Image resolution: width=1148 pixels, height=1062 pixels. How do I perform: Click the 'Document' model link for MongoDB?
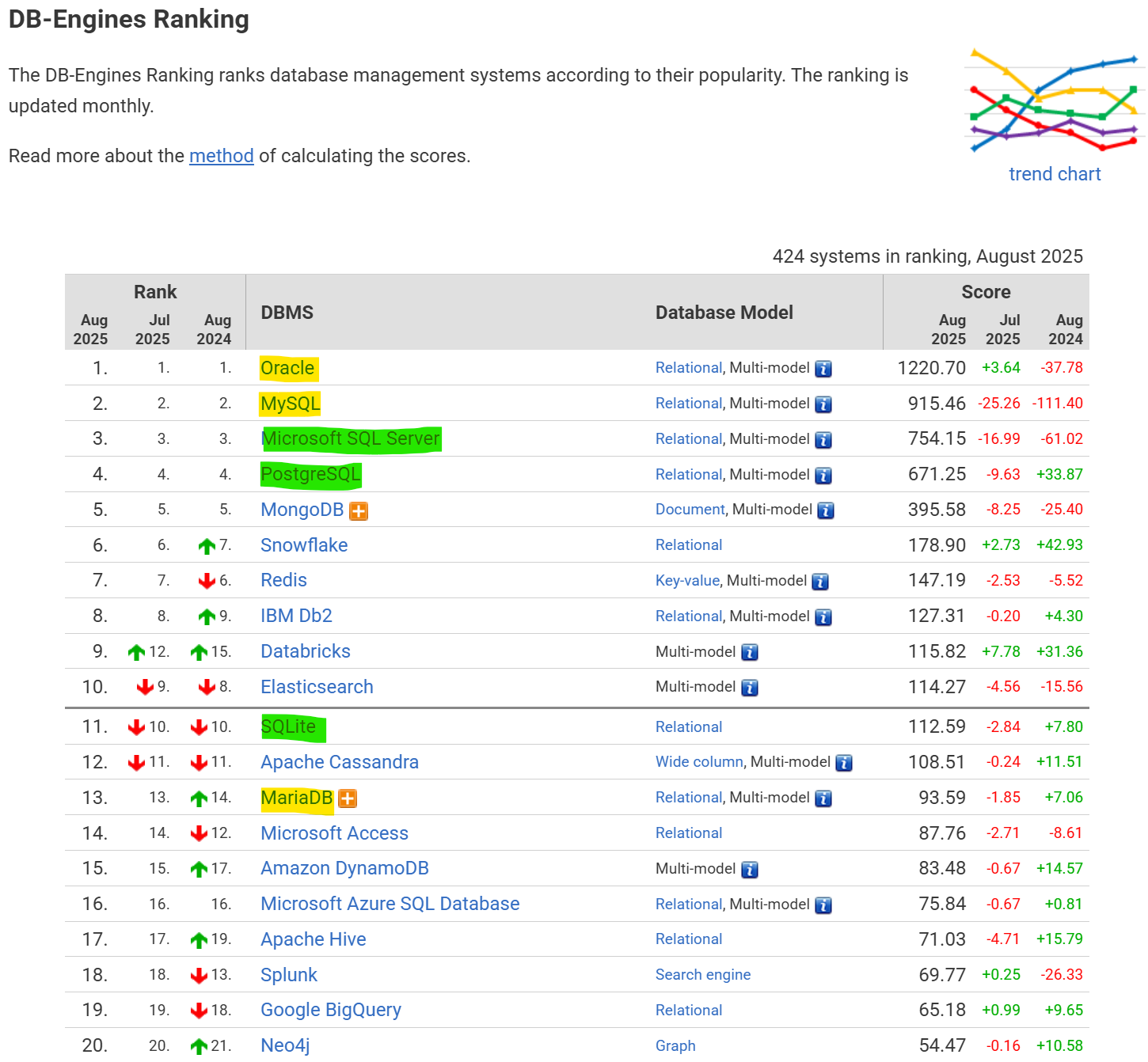tap(690, 510)
